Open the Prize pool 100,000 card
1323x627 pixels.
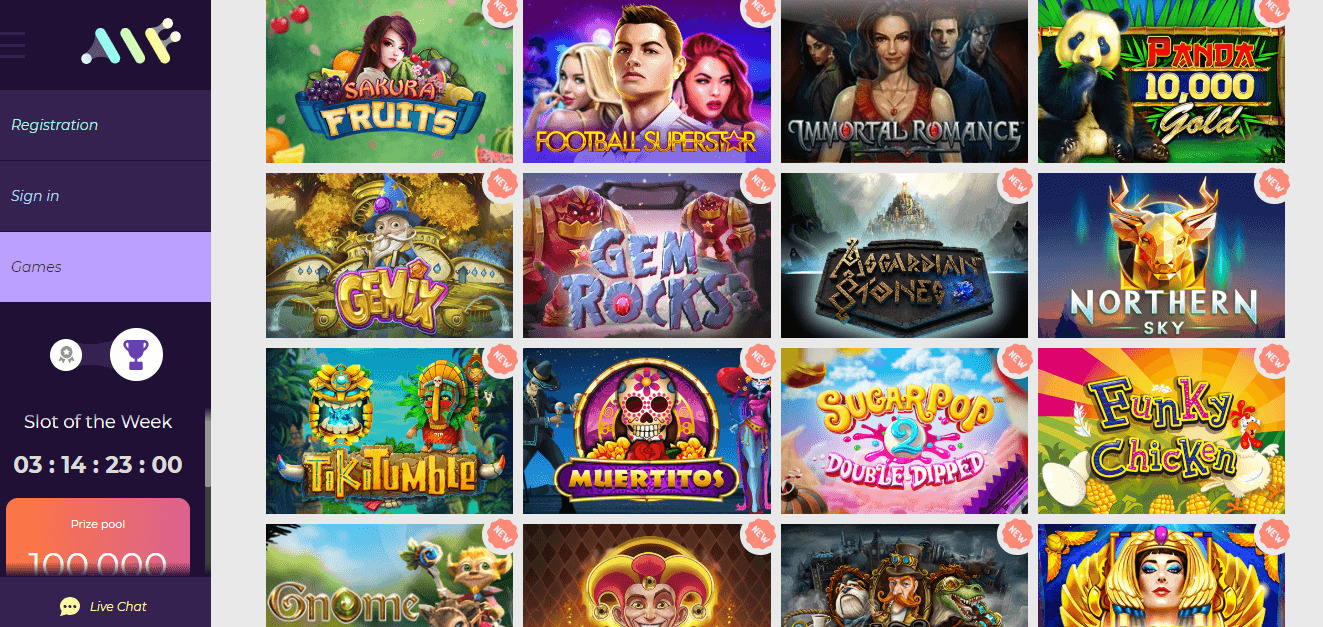pos(98,538)
